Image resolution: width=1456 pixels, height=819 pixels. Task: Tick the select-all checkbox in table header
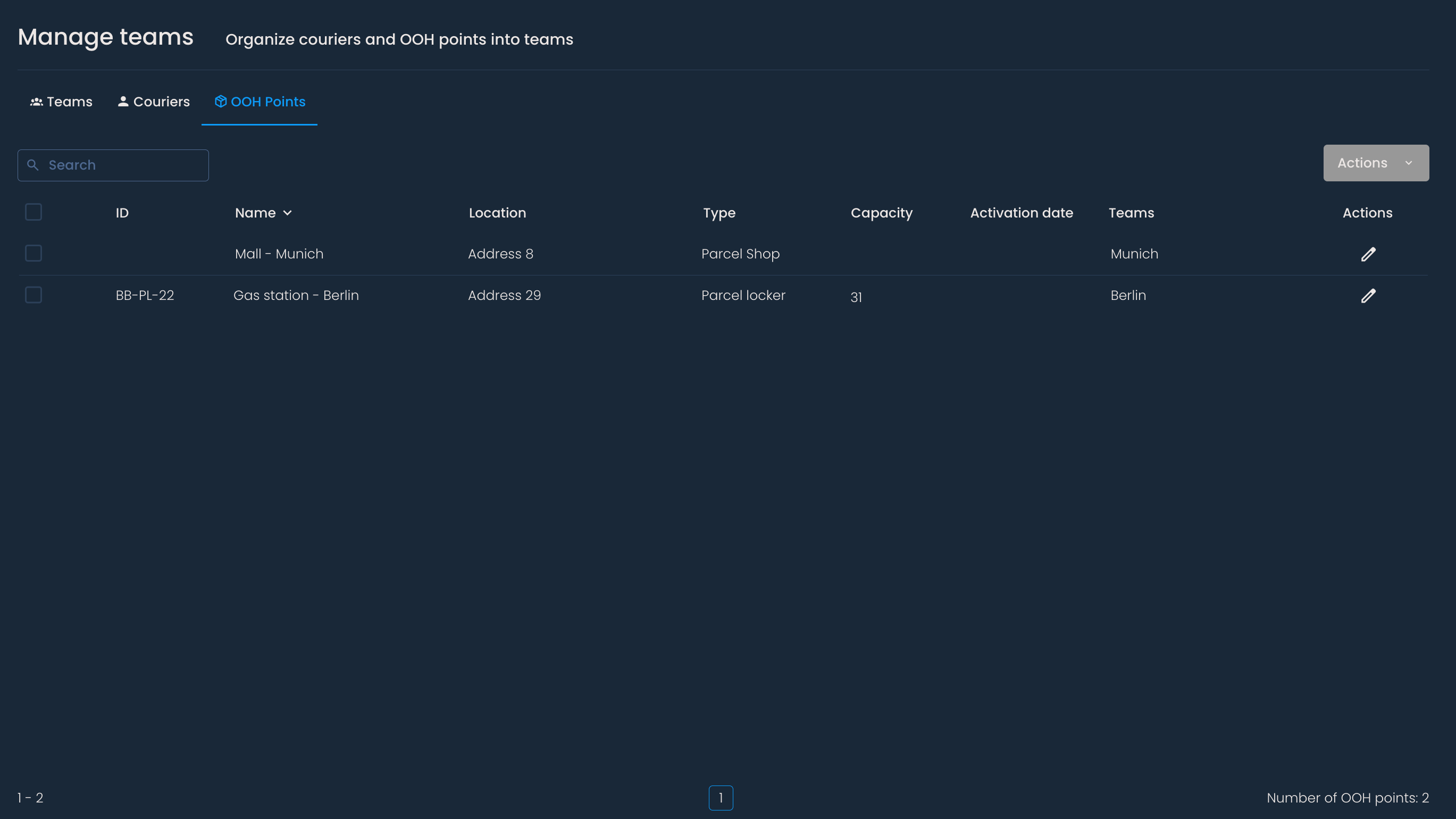coord(34,212)
